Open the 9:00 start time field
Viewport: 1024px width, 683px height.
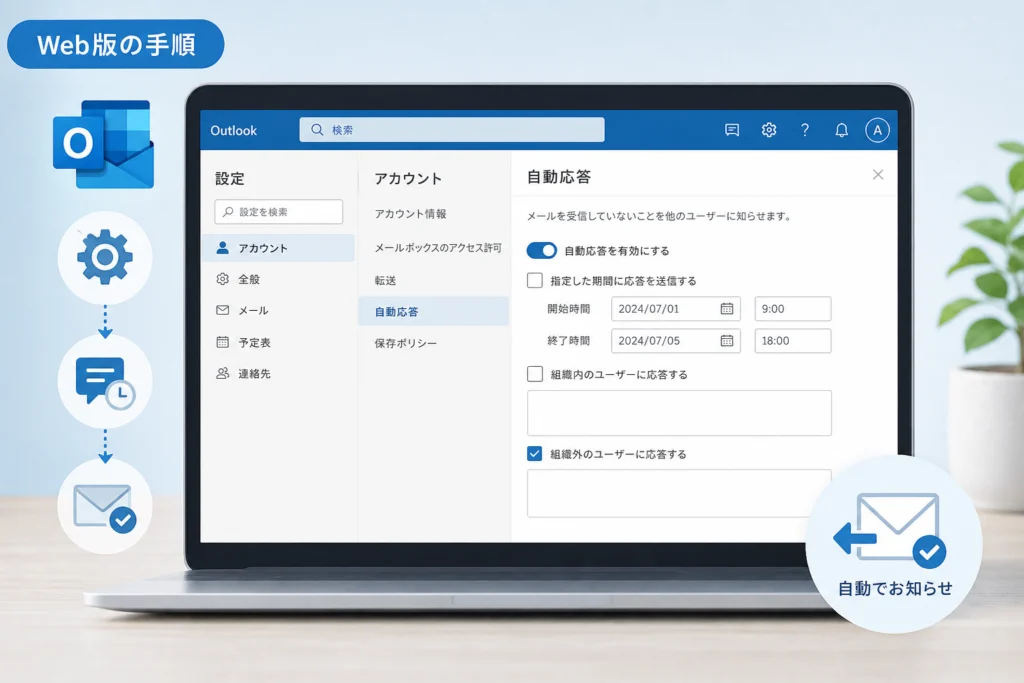click(793, 309)
